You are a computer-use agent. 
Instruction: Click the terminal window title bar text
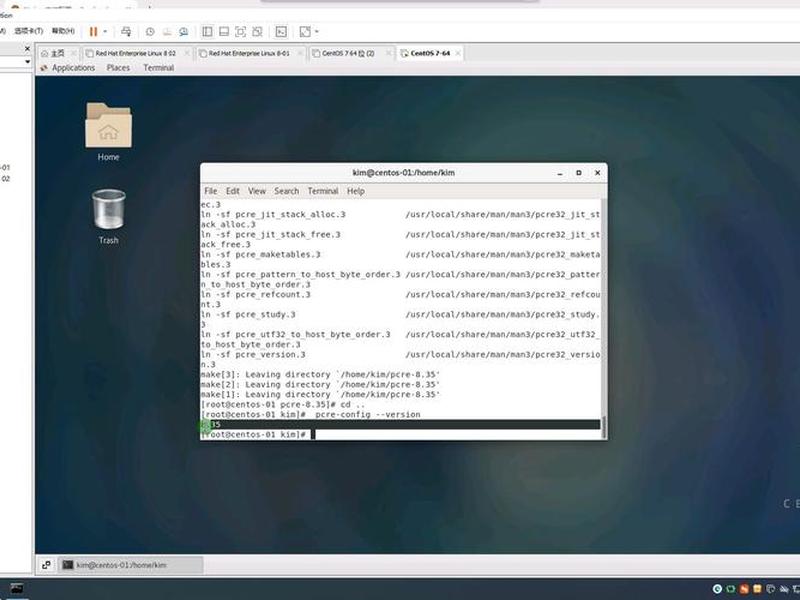pos(404,172)
